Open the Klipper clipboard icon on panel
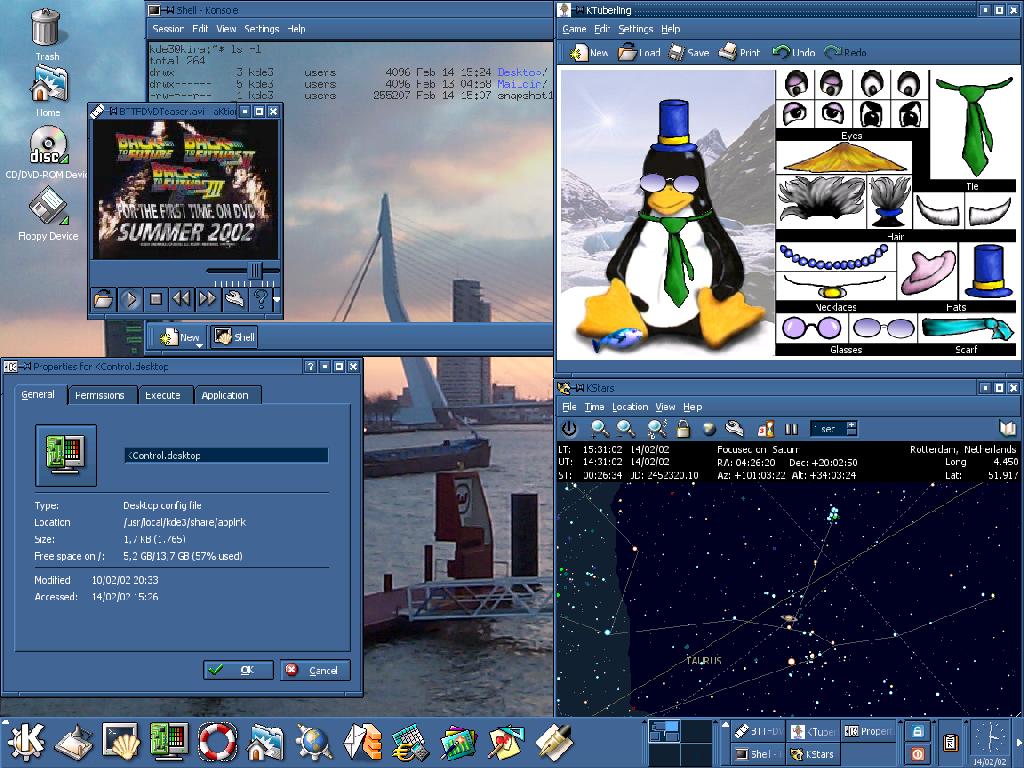This screenshot has width=1024, height=768. 950,743
